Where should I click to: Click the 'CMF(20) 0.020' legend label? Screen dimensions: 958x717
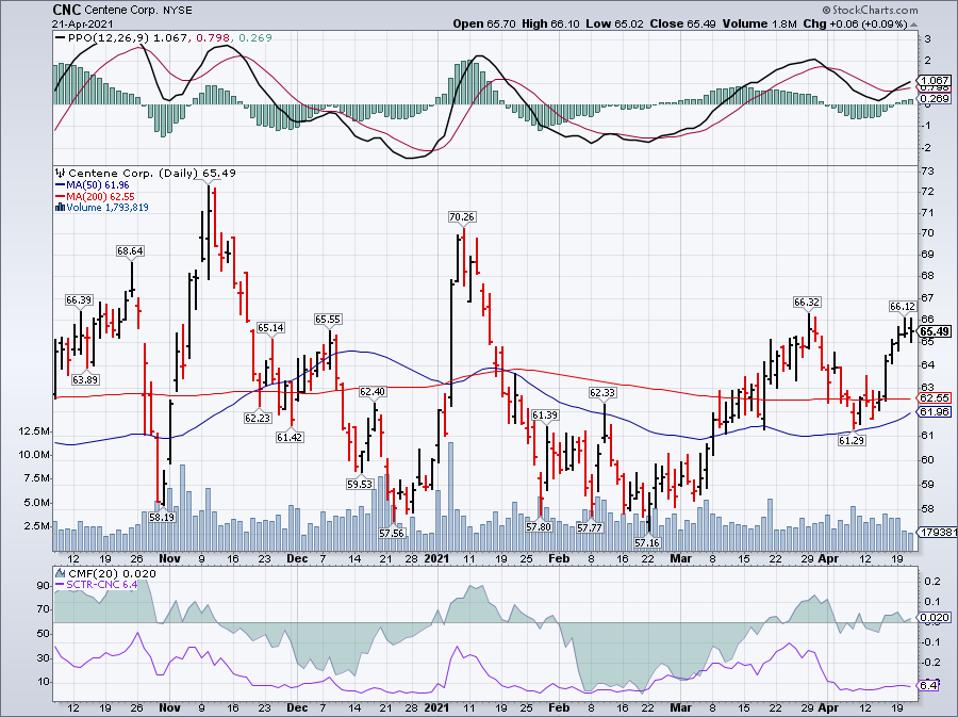112,574
